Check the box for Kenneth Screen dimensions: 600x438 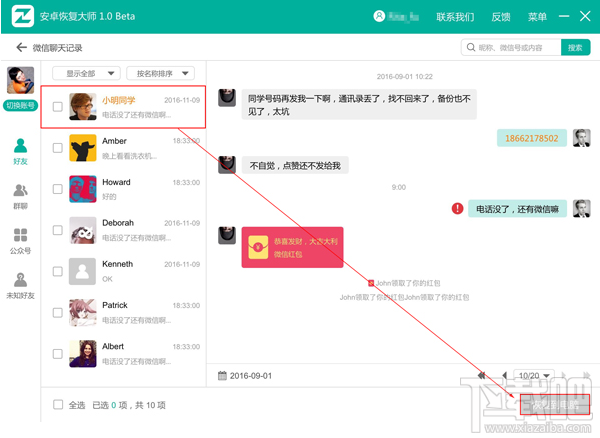[x=58, y=271]
